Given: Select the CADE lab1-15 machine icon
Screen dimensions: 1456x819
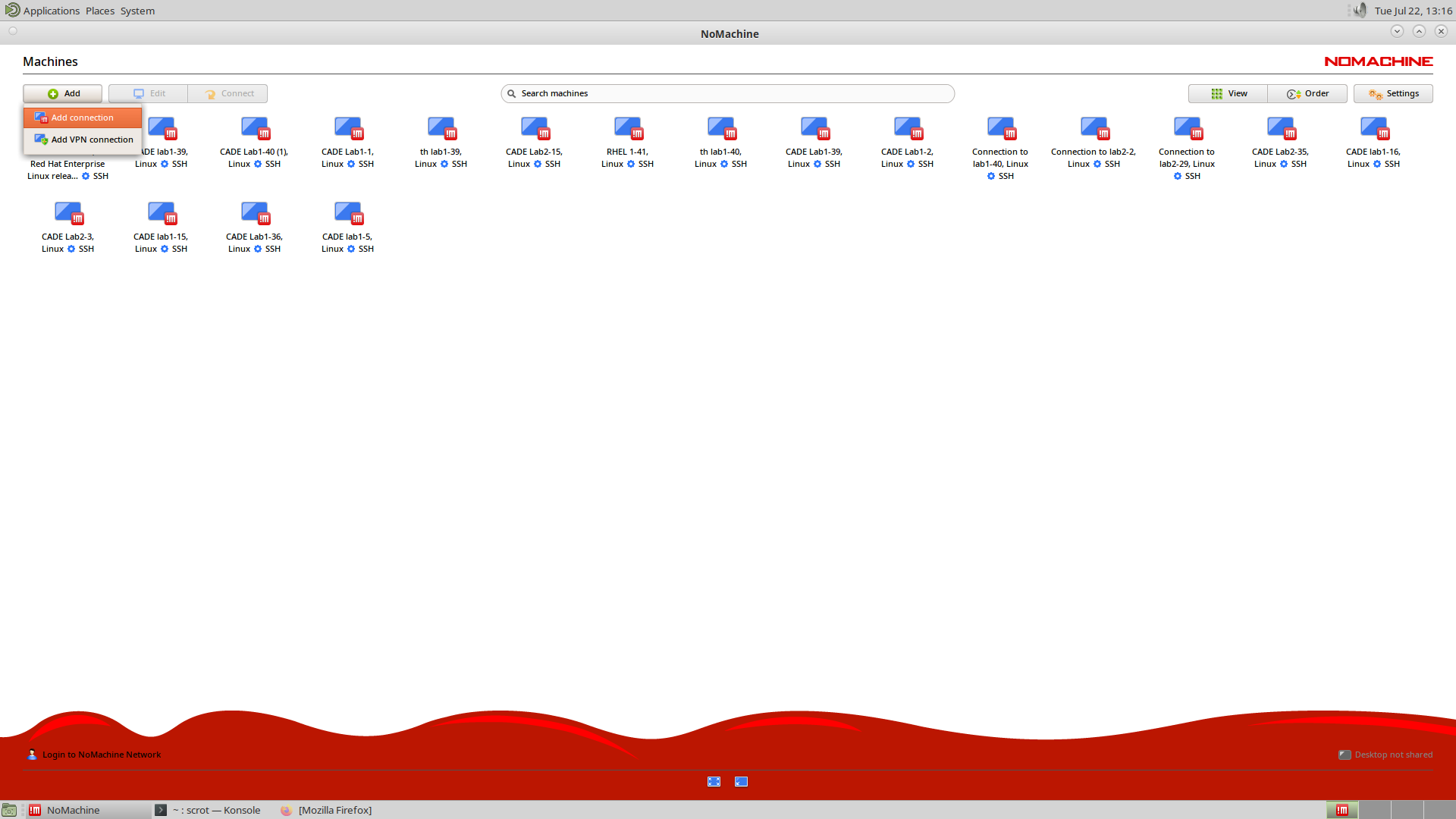Looking at the screenshot, I should pyautogui.click(x=162, y=213).
